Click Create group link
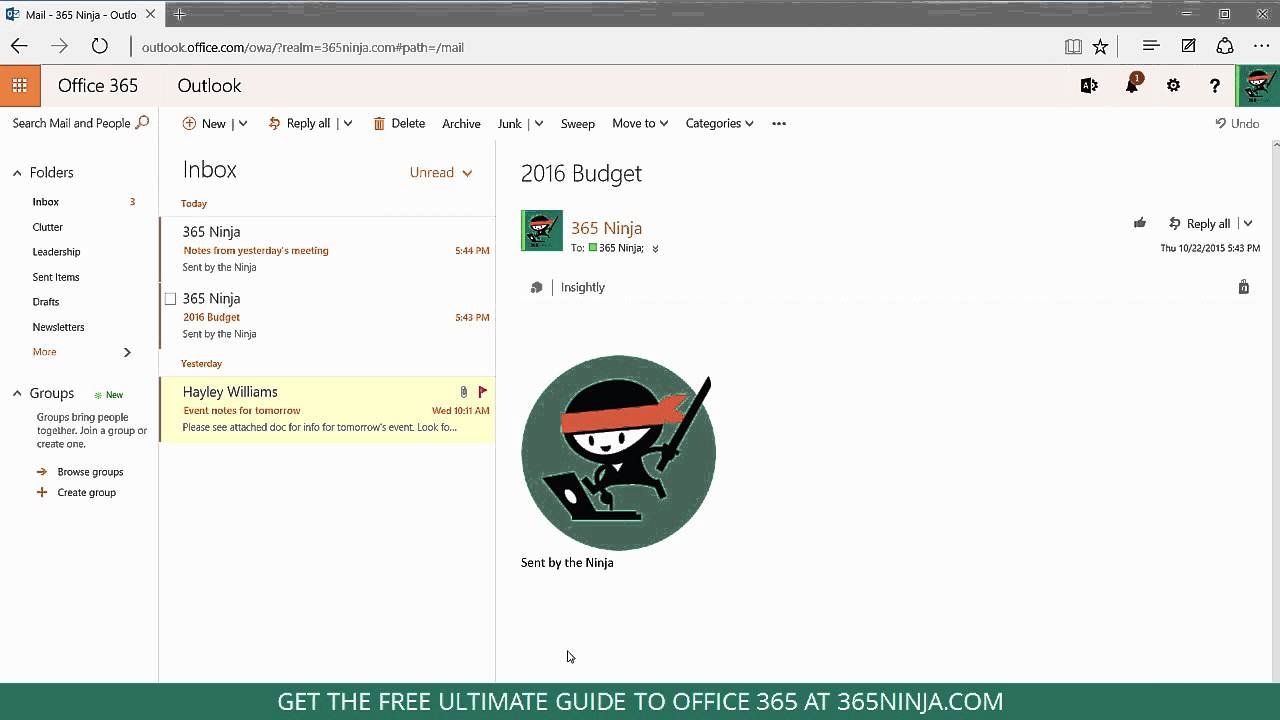The width and height of the screenshot is (1280, 720). (x=86, y=493)
